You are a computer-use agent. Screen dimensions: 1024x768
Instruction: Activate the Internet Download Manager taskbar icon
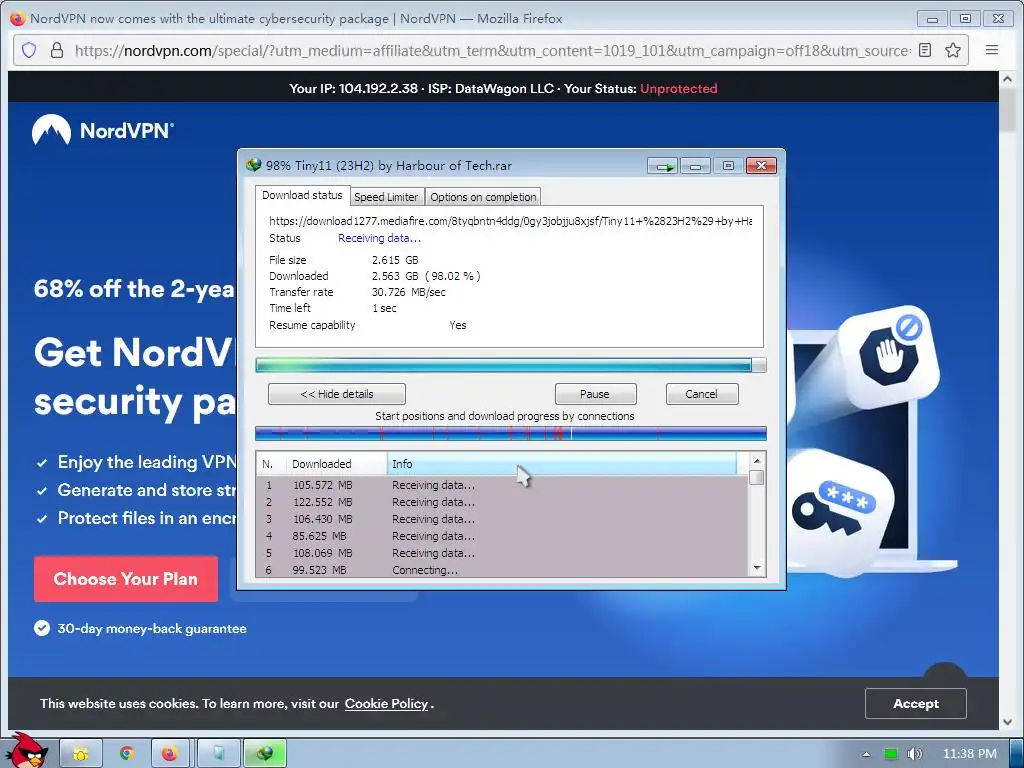coord(264,754)
